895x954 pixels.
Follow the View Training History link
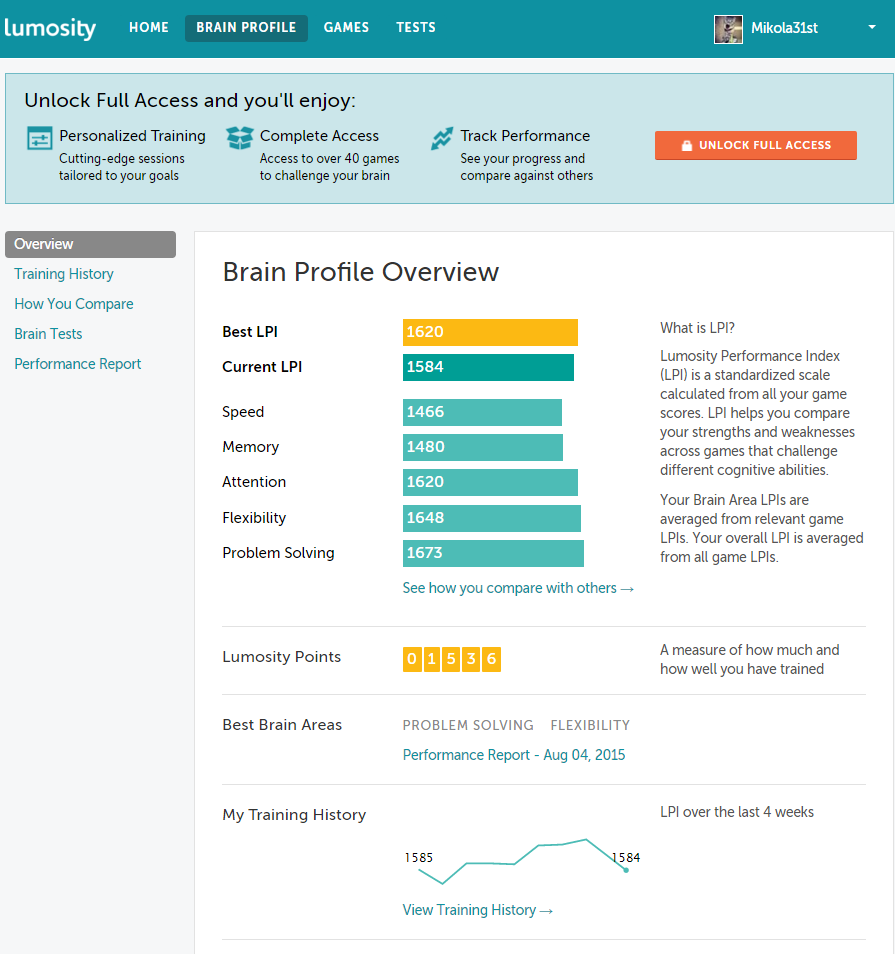click(478, 910)
